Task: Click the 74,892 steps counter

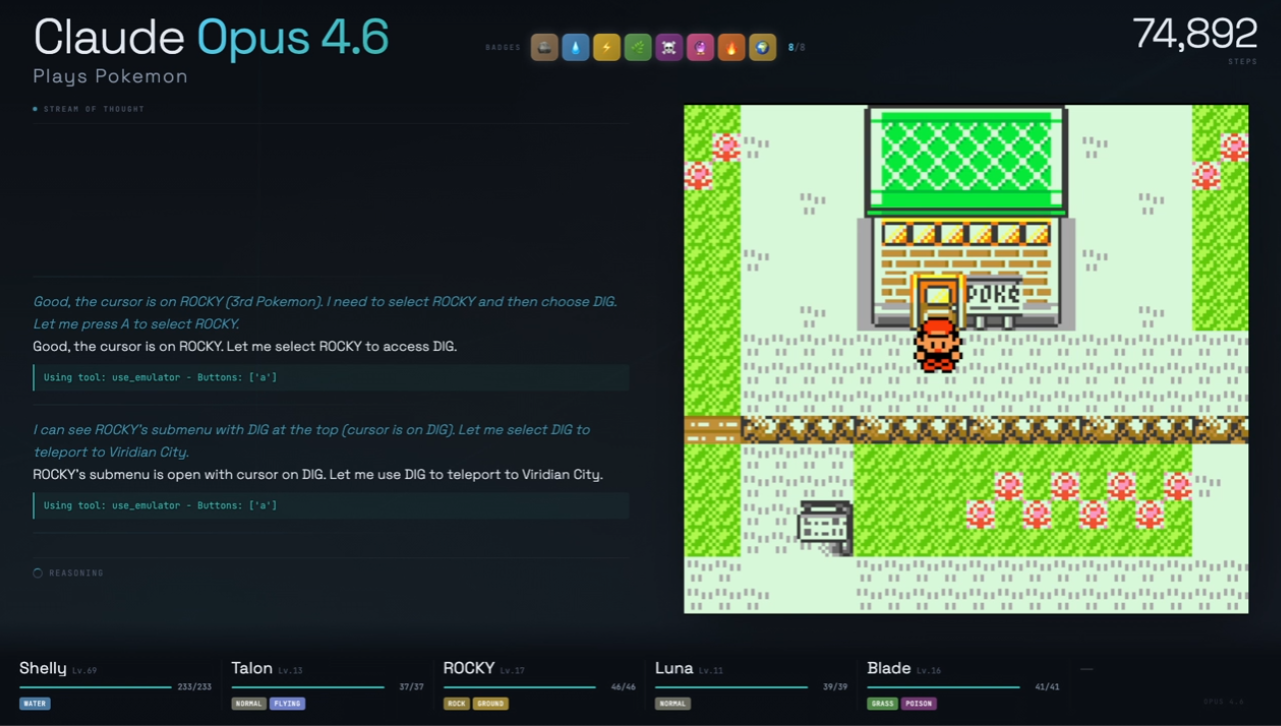Action: 1195,35
